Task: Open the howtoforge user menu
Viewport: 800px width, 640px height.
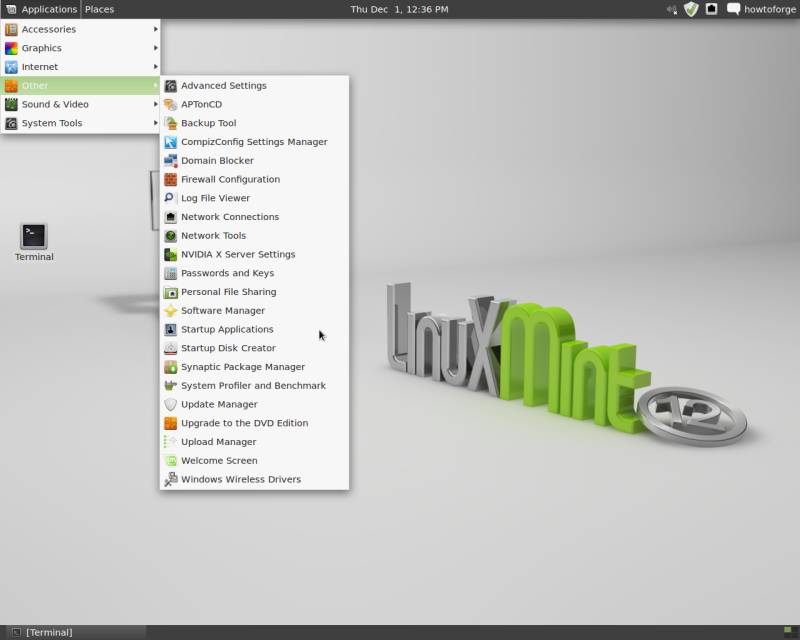Action: click(x=762, y=9)
